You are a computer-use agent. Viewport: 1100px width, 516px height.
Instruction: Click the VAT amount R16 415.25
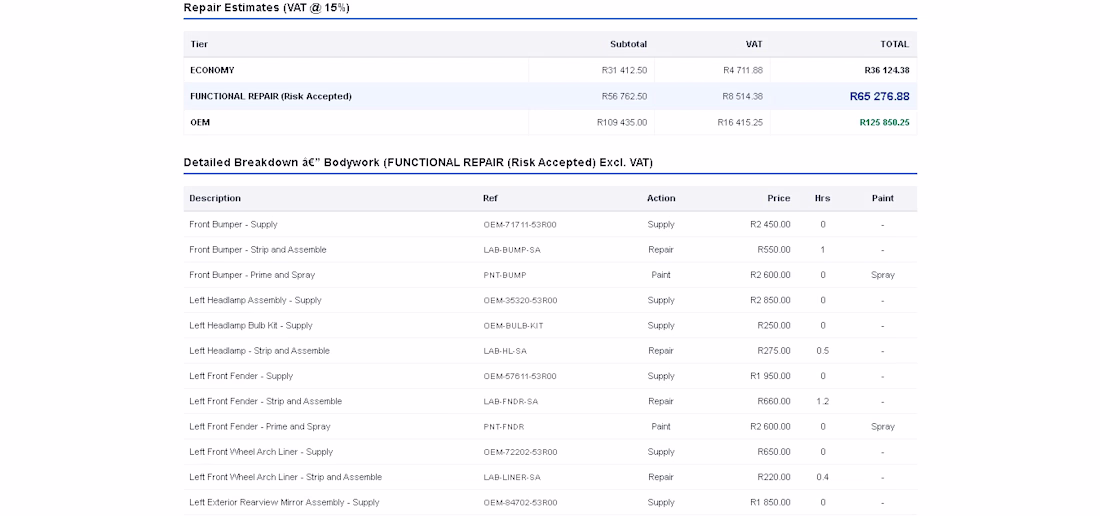(739, 122)
